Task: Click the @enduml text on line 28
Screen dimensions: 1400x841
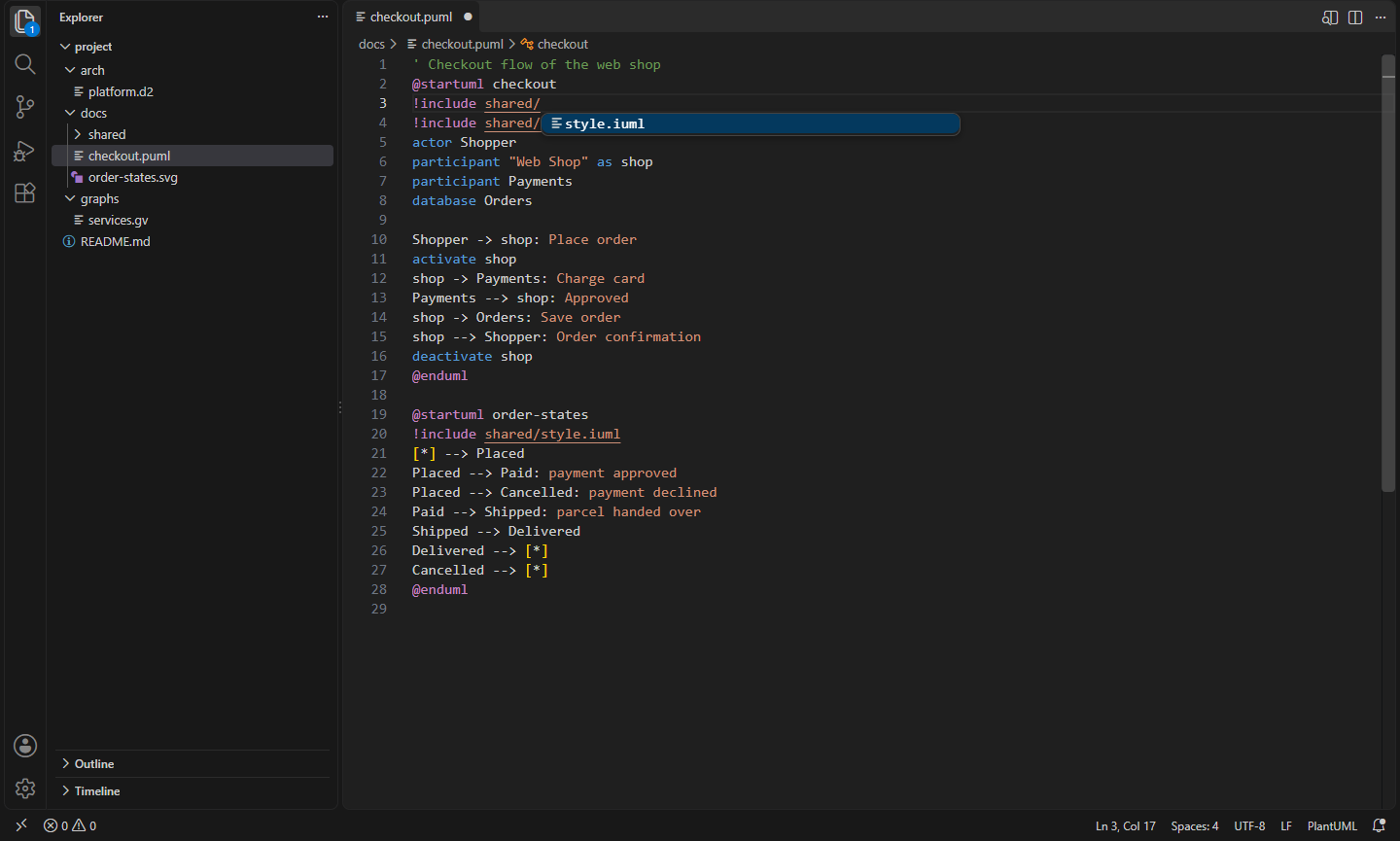Action: pos(439,589)
